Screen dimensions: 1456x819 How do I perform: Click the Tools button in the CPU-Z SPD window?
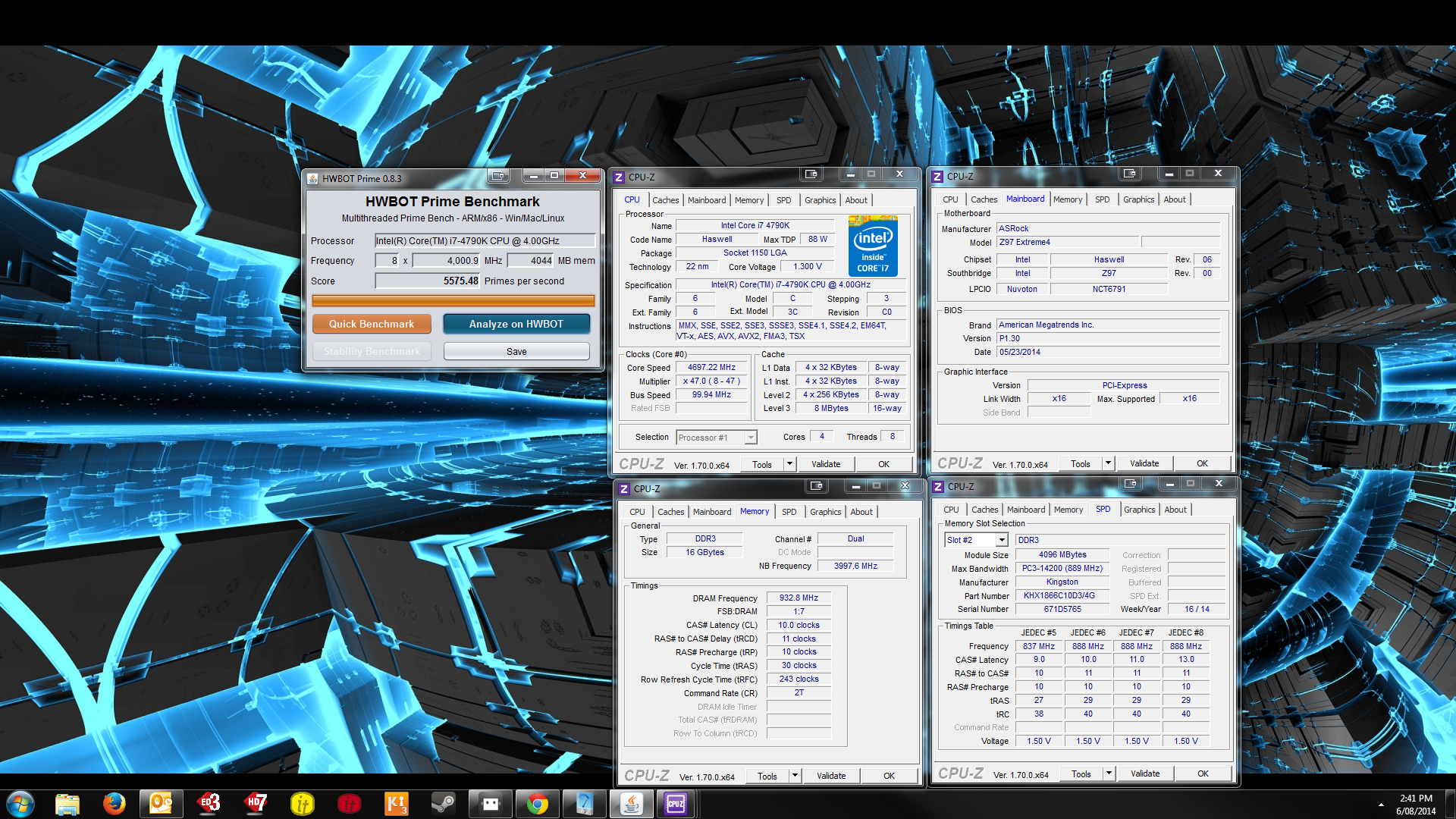pyautogui.click(x=1081, y=773)
